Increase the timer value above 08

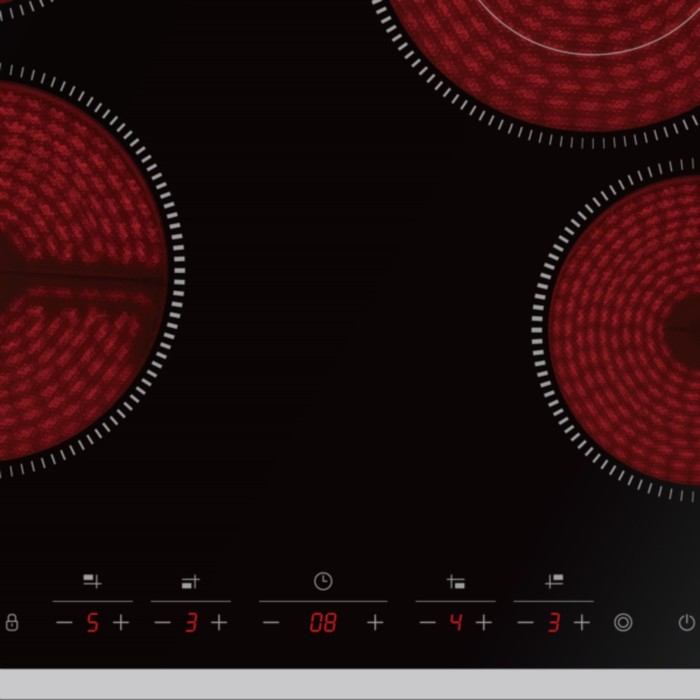pos(375,623)
